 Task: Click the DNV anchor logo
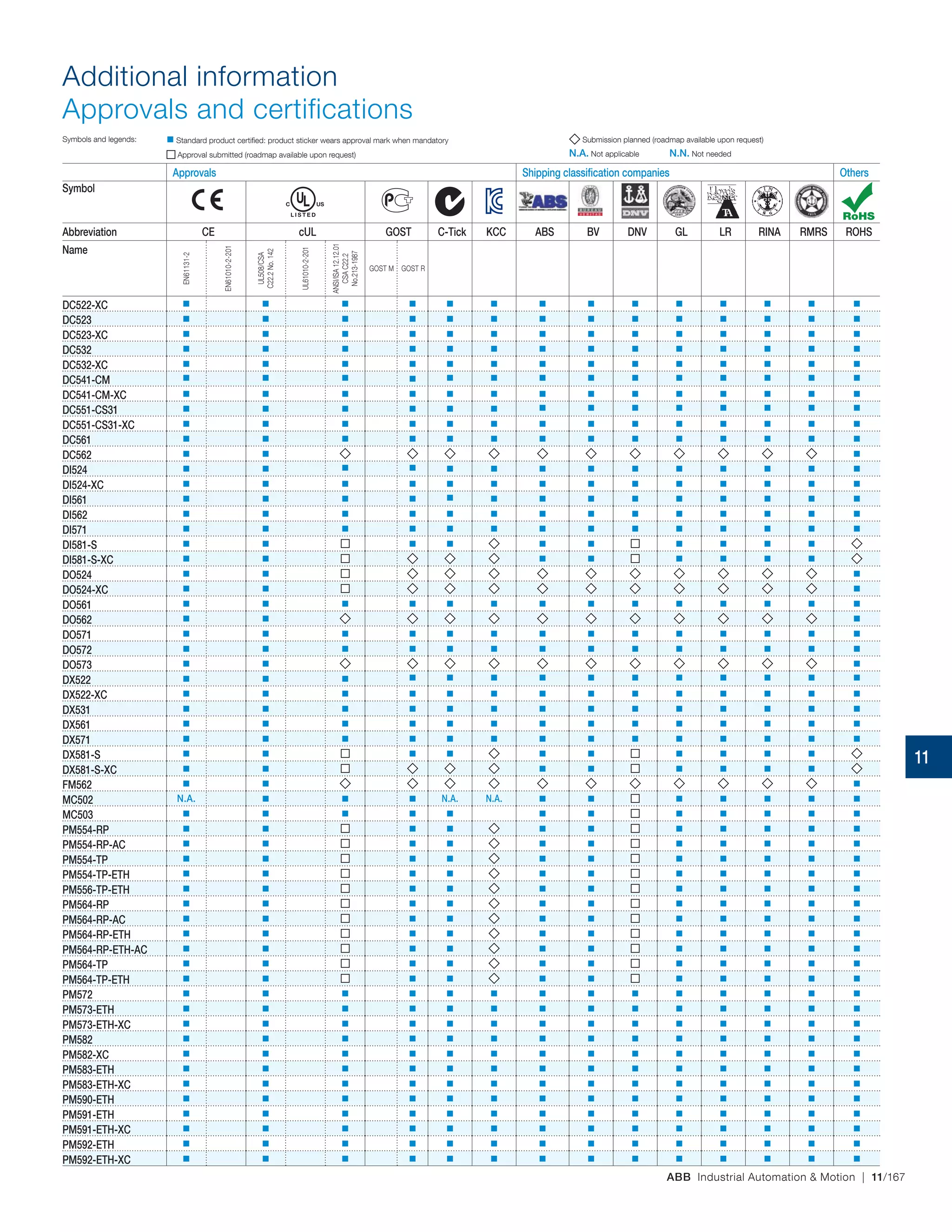[635, 201]
